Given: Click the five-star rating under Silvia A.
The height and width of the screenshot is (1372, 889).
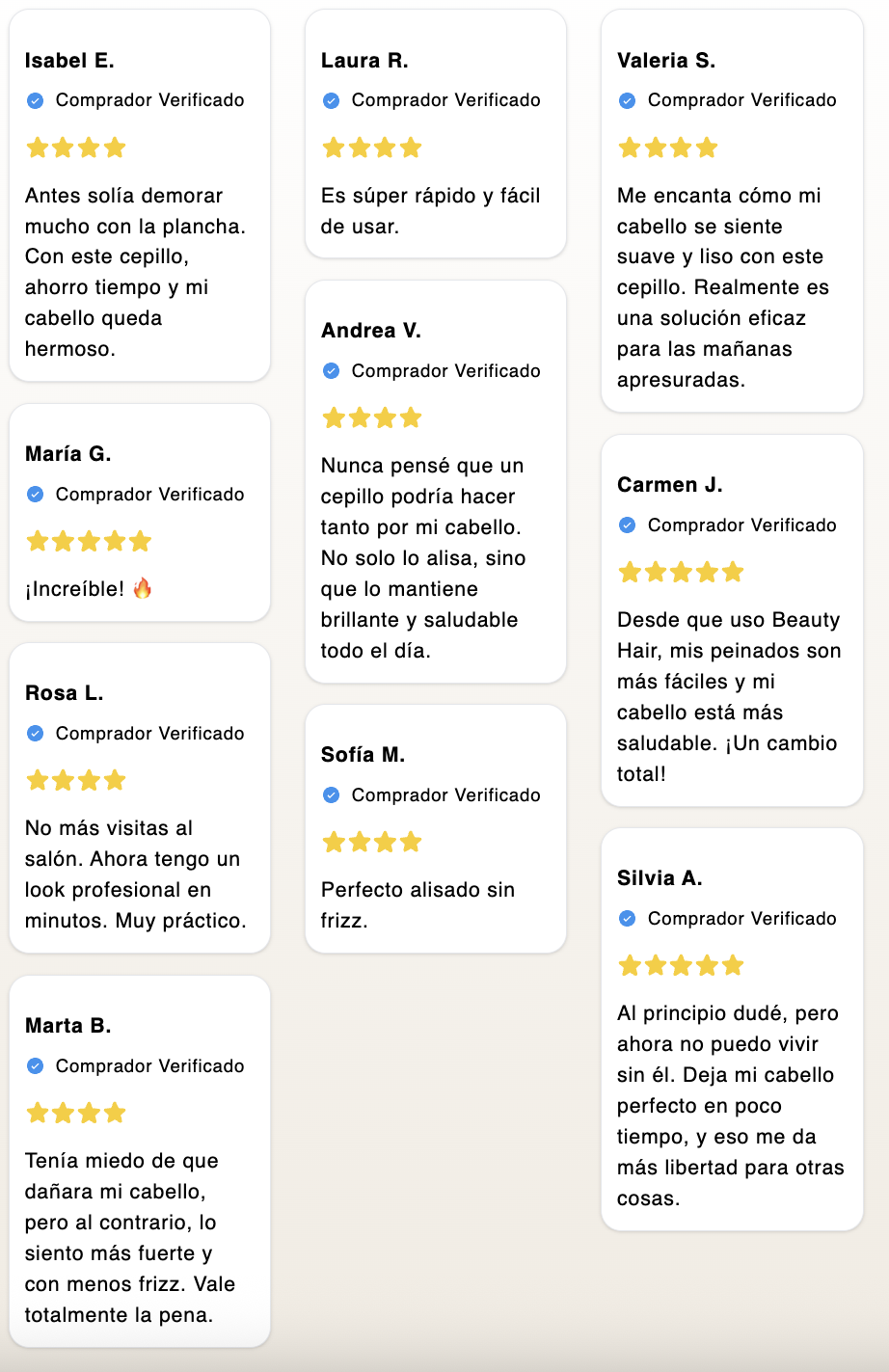Looking at the screenshot, I should point(681,965).
